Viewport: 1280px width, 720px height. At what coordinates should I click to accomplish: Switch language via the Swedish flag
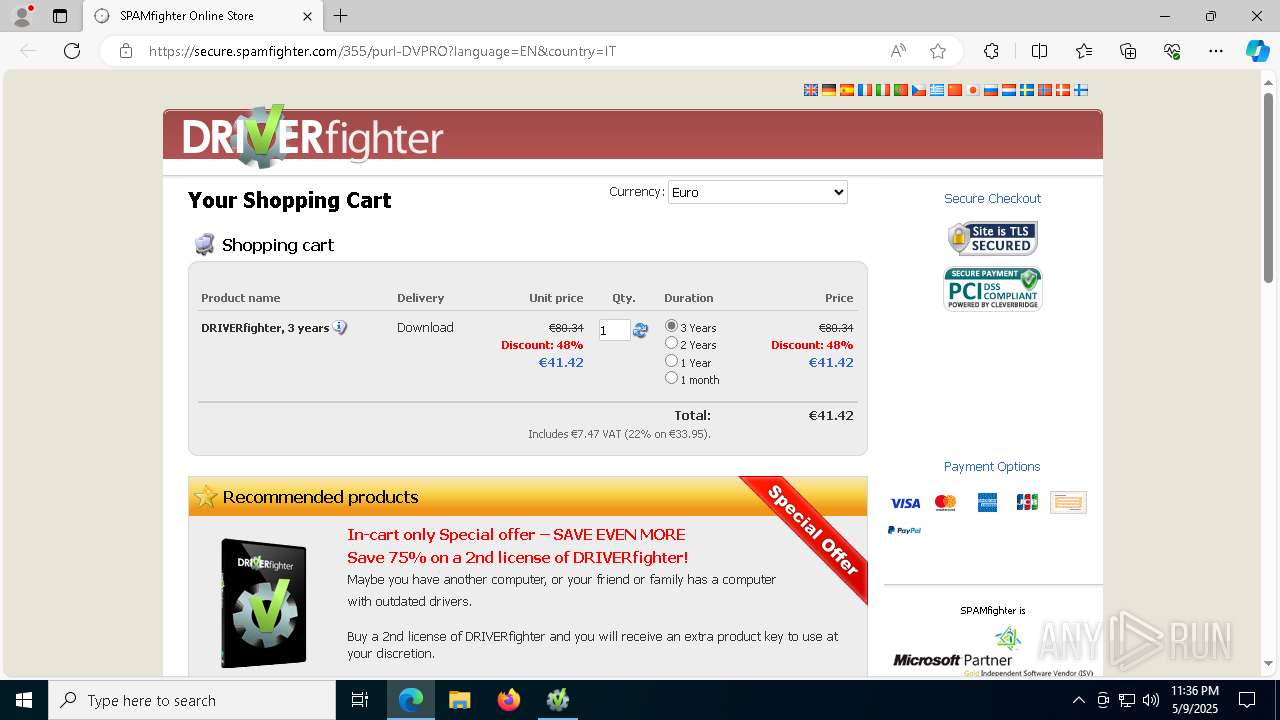[1027, 90]
